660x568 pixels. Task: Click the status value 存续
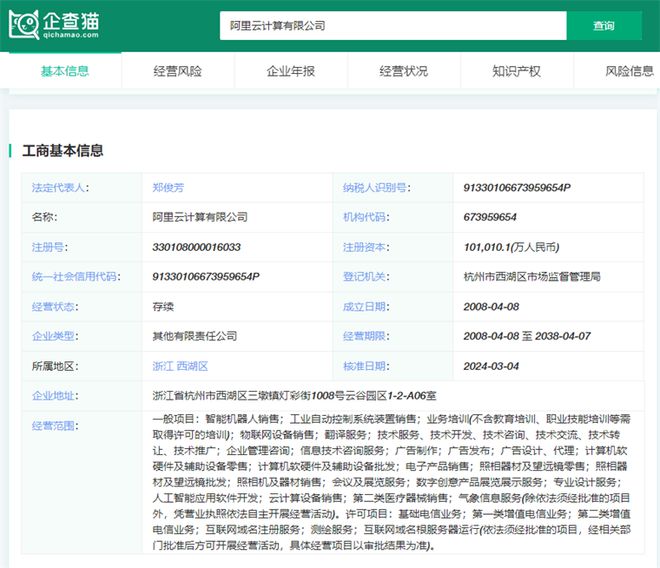[163, 307]
